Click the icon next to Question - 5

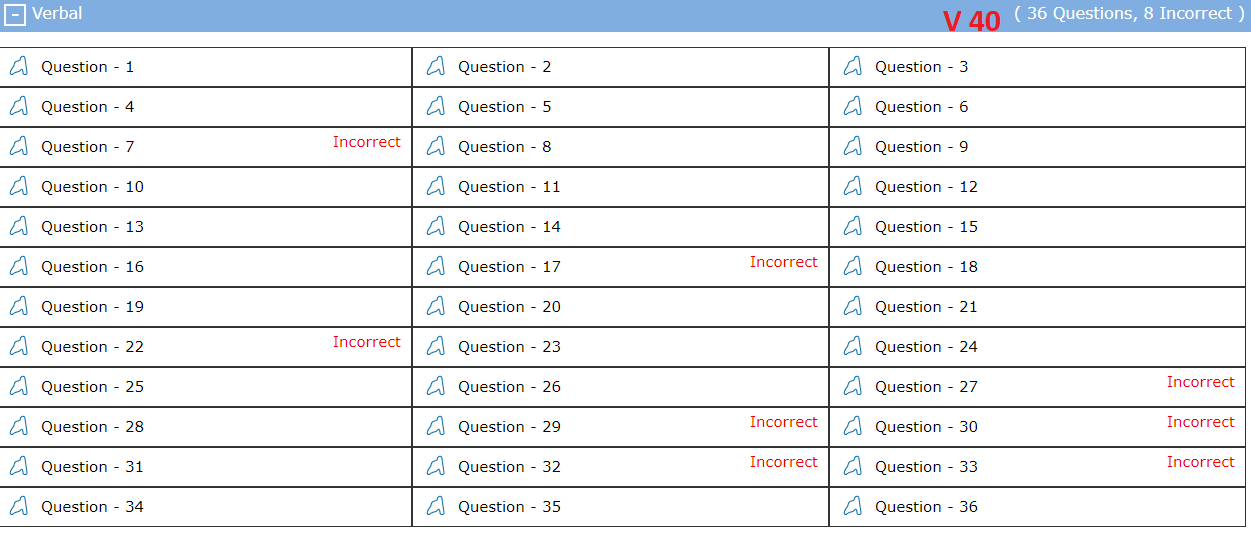tap(435, 107)
